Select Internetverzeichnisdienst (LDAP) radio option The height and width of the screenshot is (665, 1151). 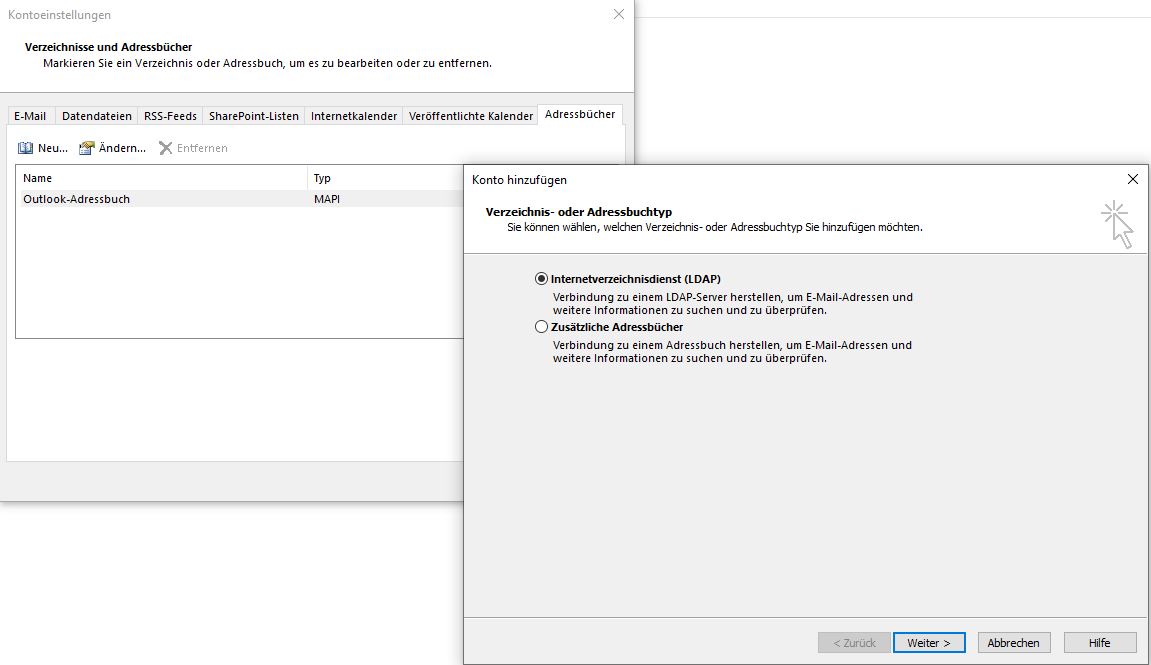click(x=542, y=279)
